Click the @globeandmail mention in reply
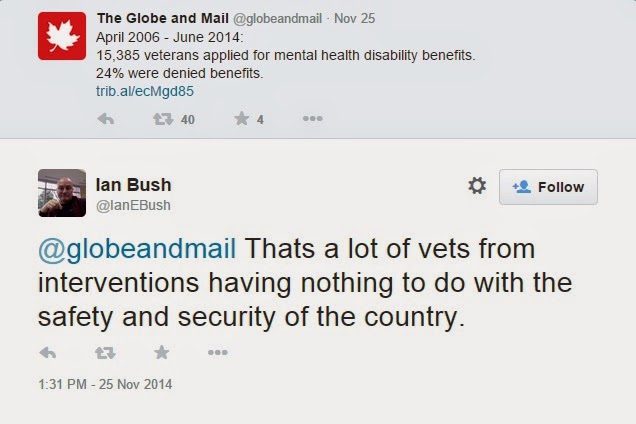 tap(137, 248)
